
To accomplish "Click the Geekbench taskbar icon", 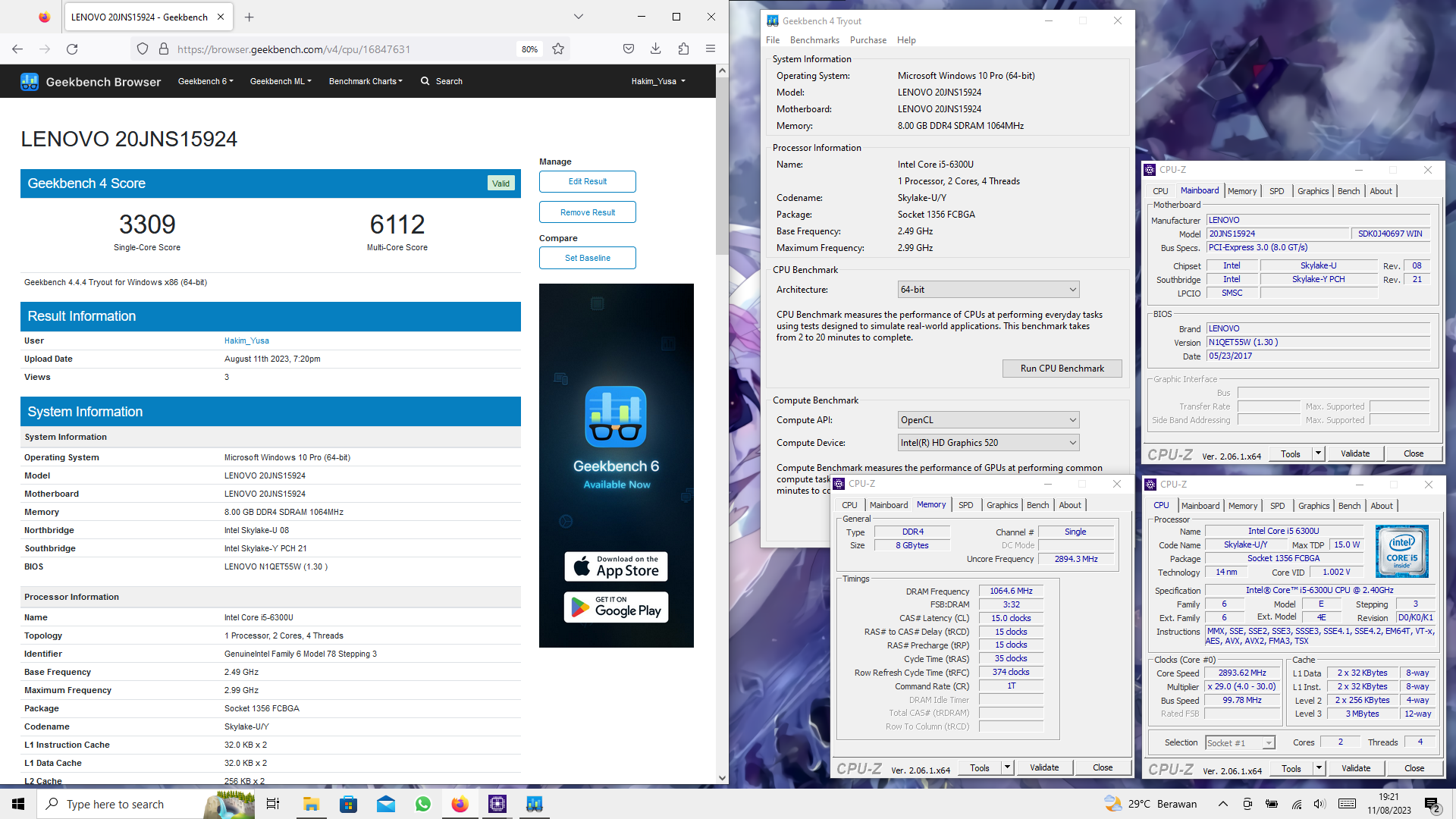I will [x=535, y=804].
